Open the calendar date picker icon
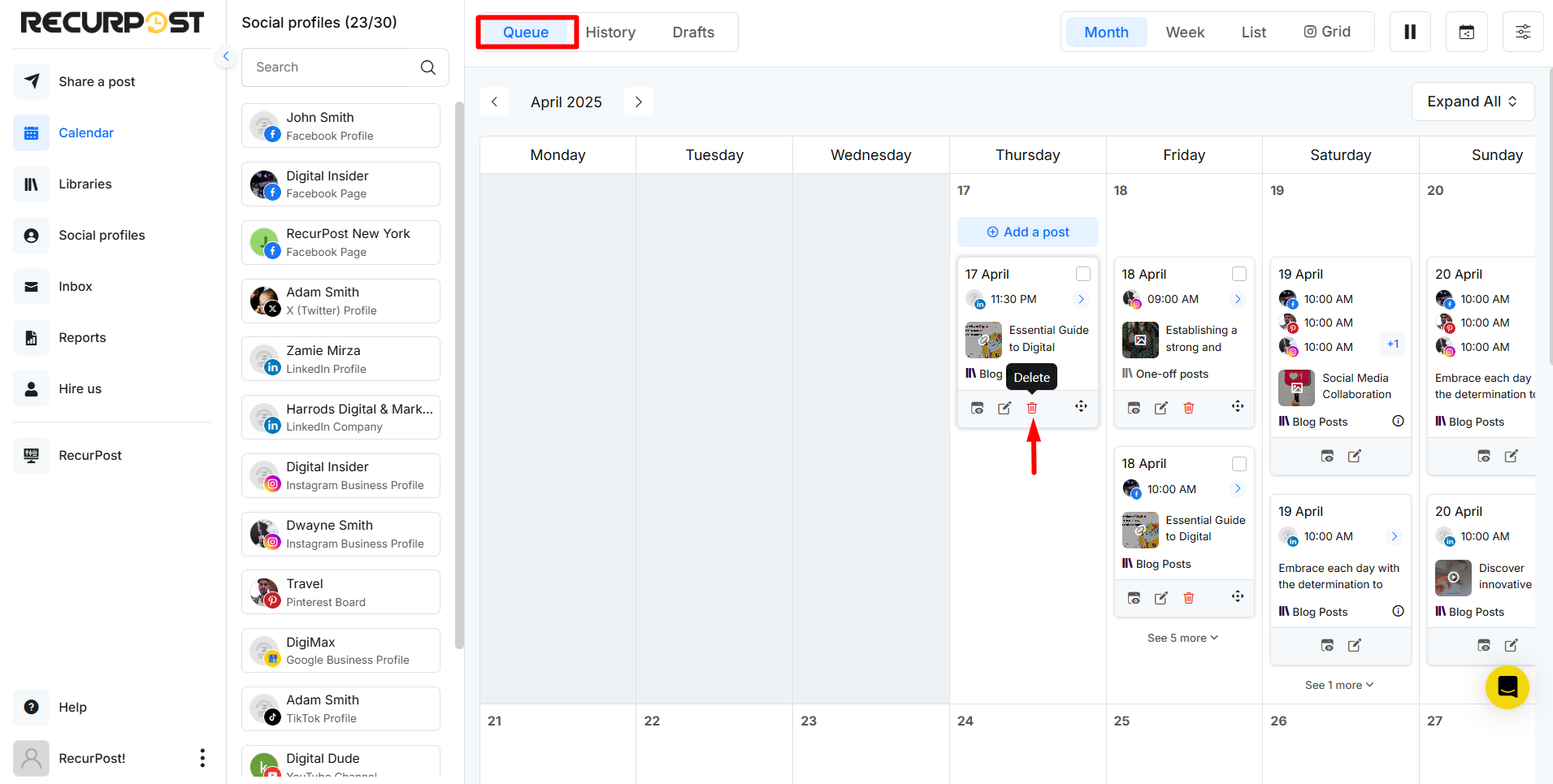Image resolution: width=1553 pixels, height=784 pixels. tap(1467, 32)
